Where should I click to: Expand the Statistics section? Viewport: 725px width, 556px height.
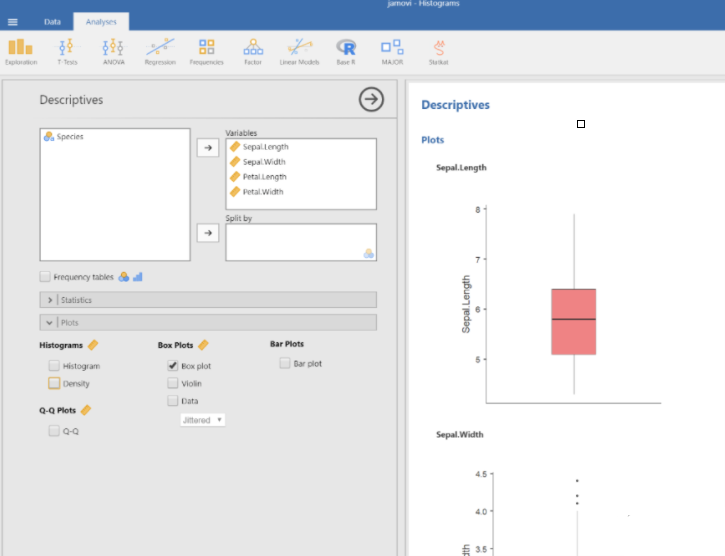click(x=50, y=300)
